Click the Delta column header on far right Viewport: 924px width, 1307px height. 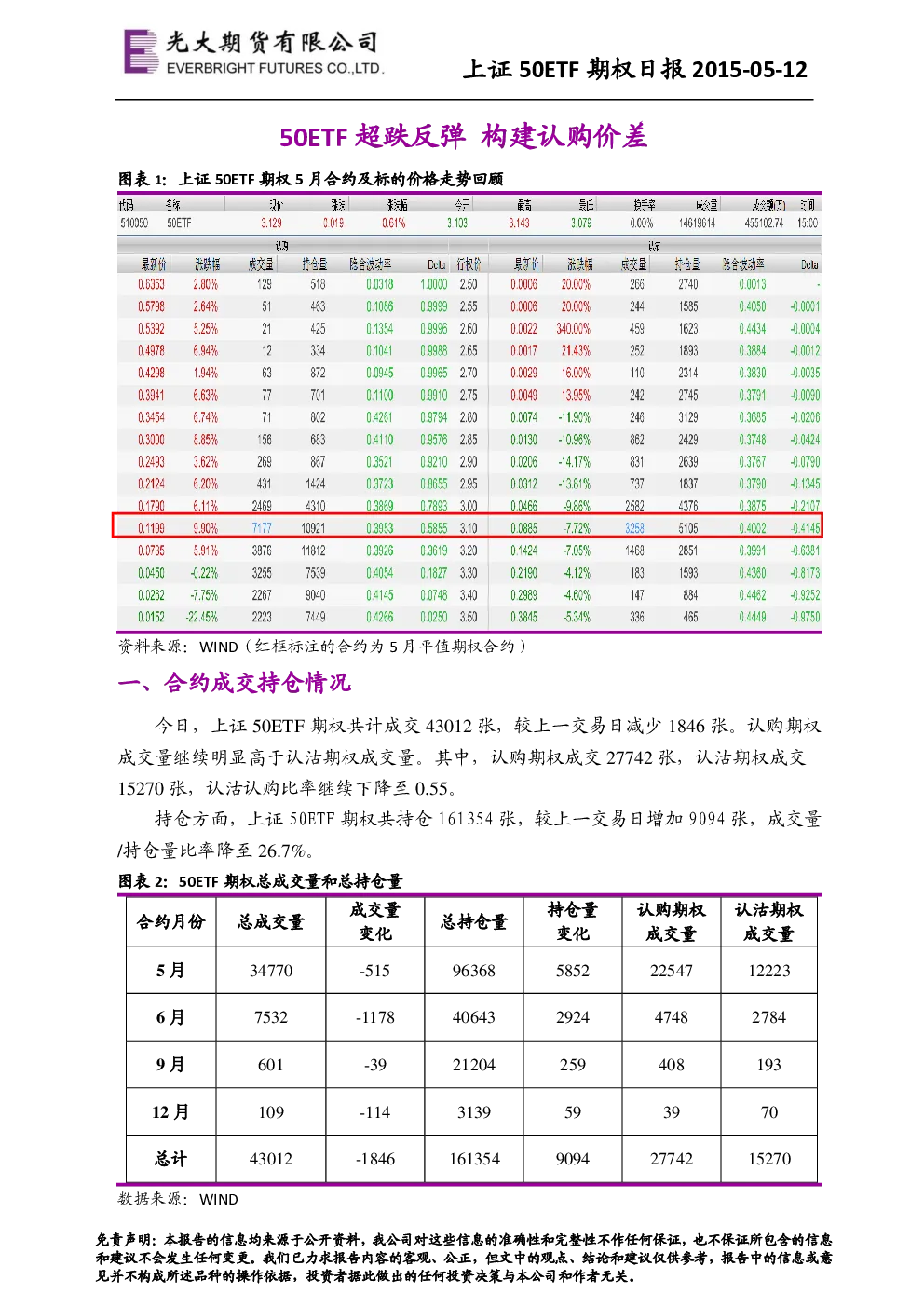[809, 265]
